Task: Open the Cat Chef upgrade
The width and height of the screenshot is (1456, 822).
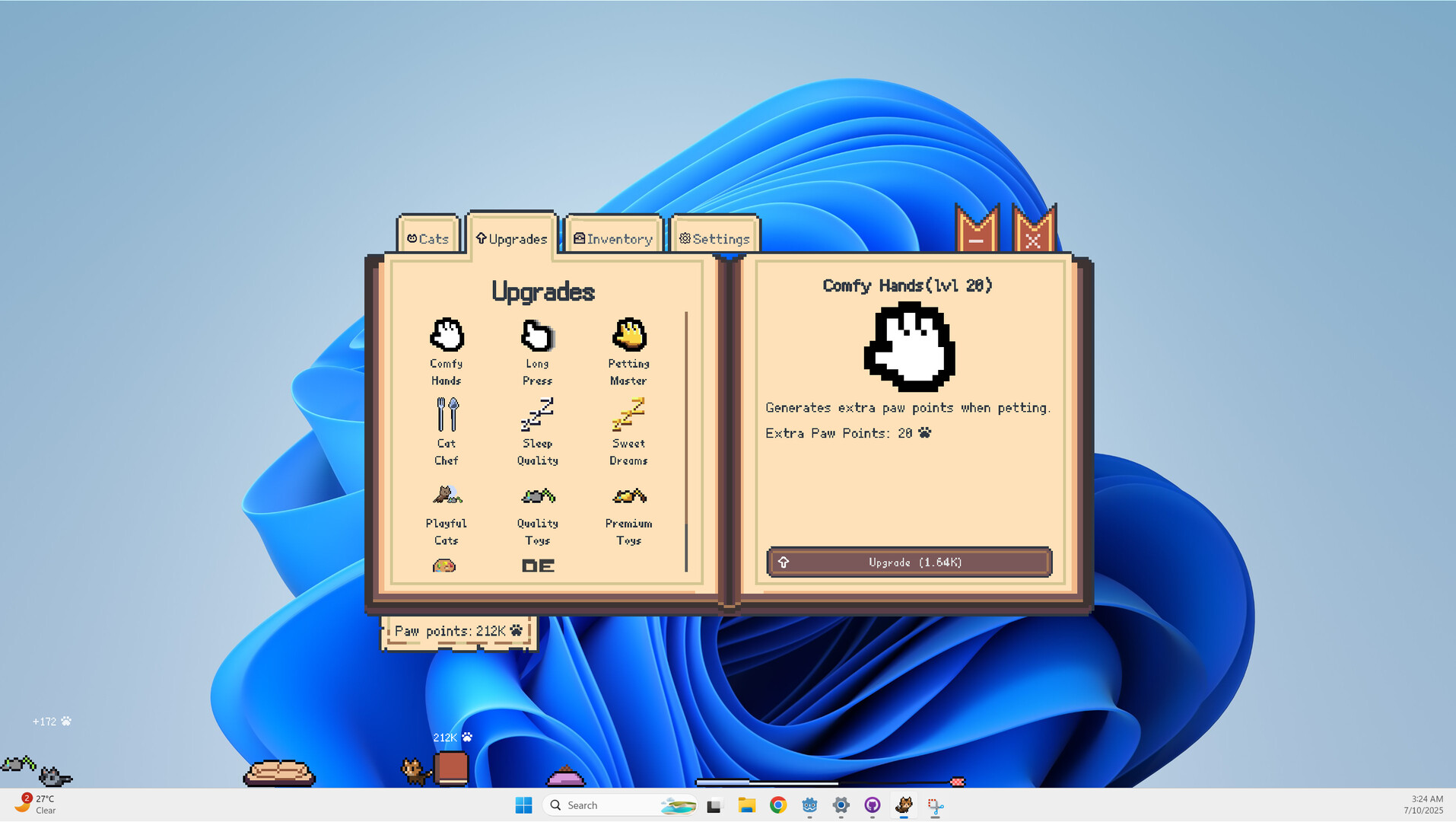Action: pyautogui.click(x=446, y=432)
